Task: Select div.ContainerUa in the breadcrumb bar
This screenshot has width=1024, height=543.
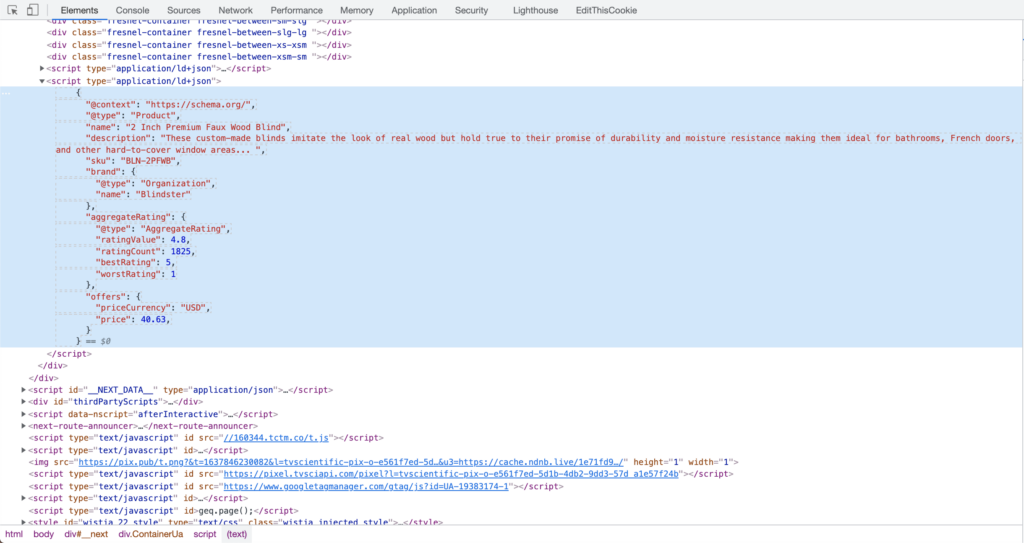Action: pyautogui.click(x=151, y=535)
